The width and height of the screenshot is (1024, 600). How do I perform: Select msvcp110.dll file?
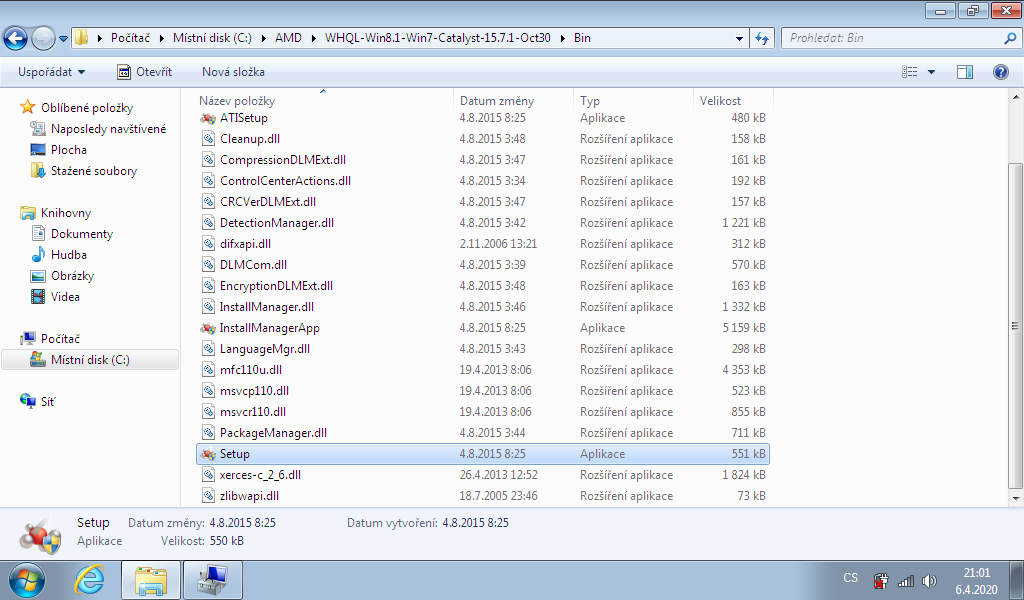pyautogui.click(x=254, y=390)
